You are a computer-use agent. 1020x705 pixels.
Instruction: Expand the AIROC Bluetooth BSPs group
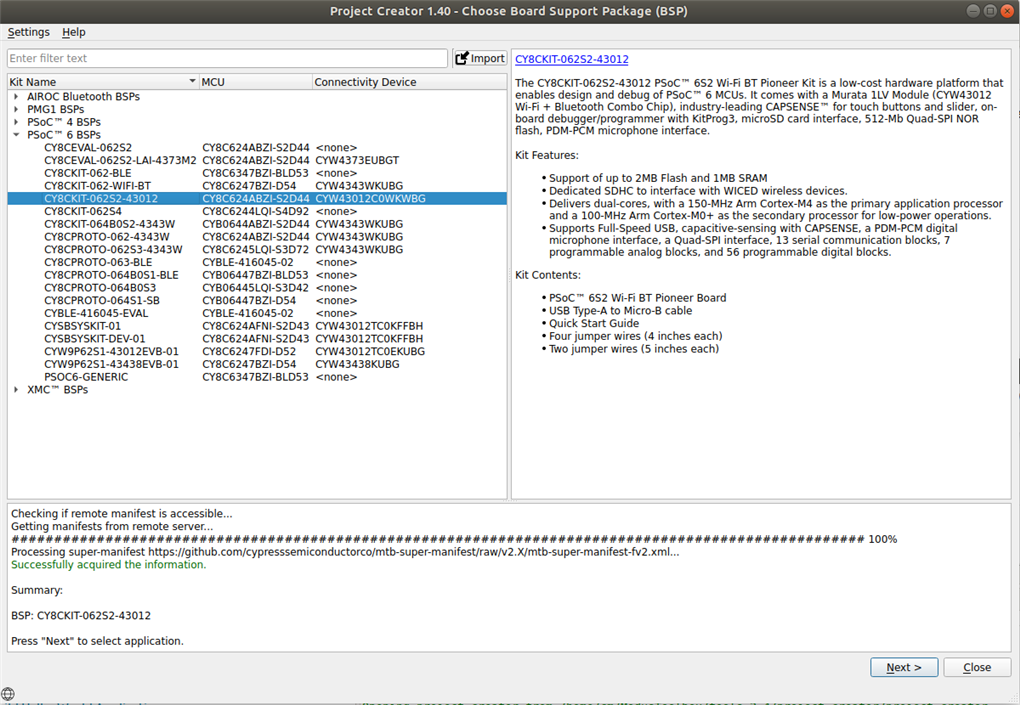coord(16,96)
